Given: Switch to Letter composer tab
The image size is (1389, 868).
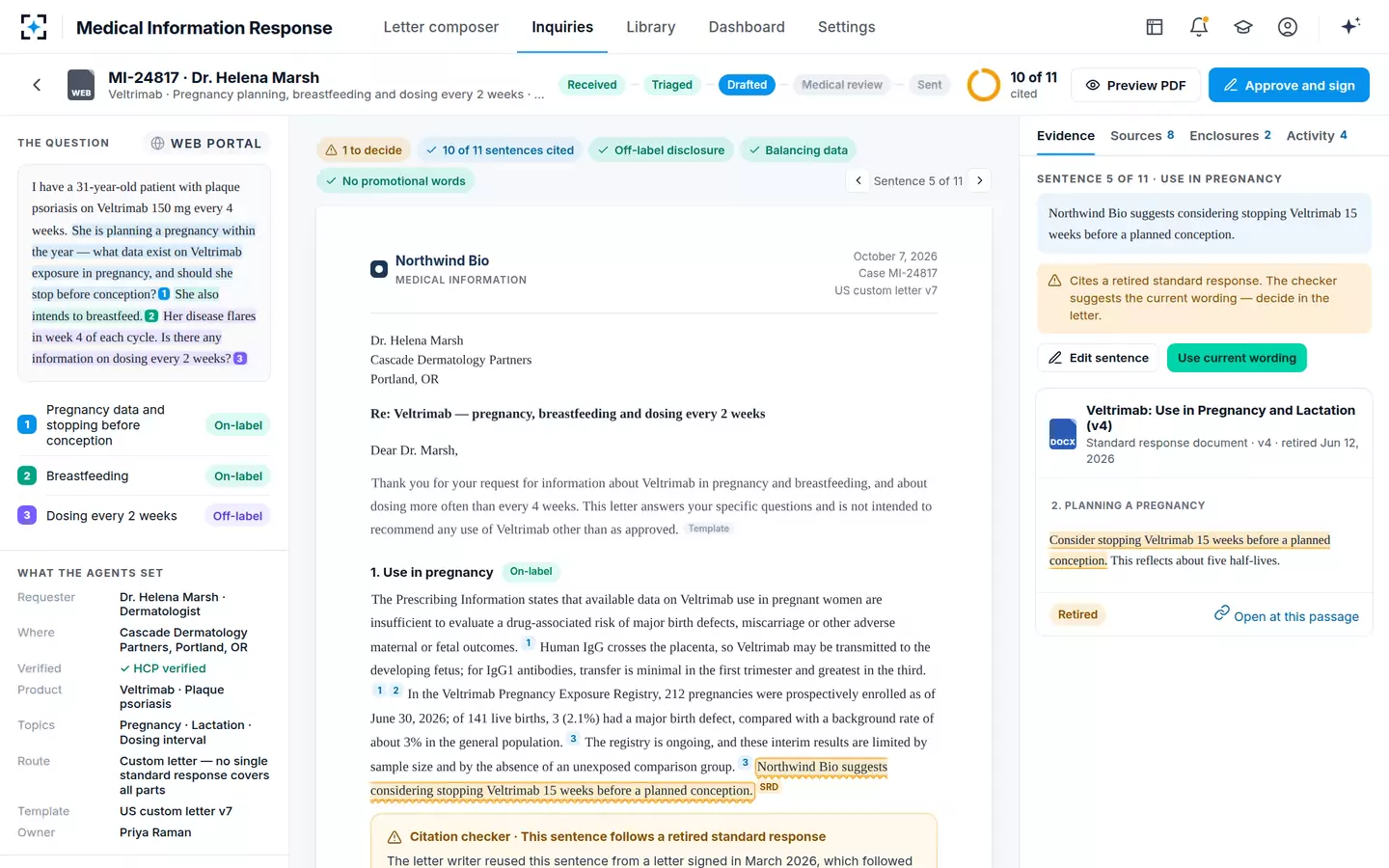Looking at the screenshot, I should coord(441,27).
